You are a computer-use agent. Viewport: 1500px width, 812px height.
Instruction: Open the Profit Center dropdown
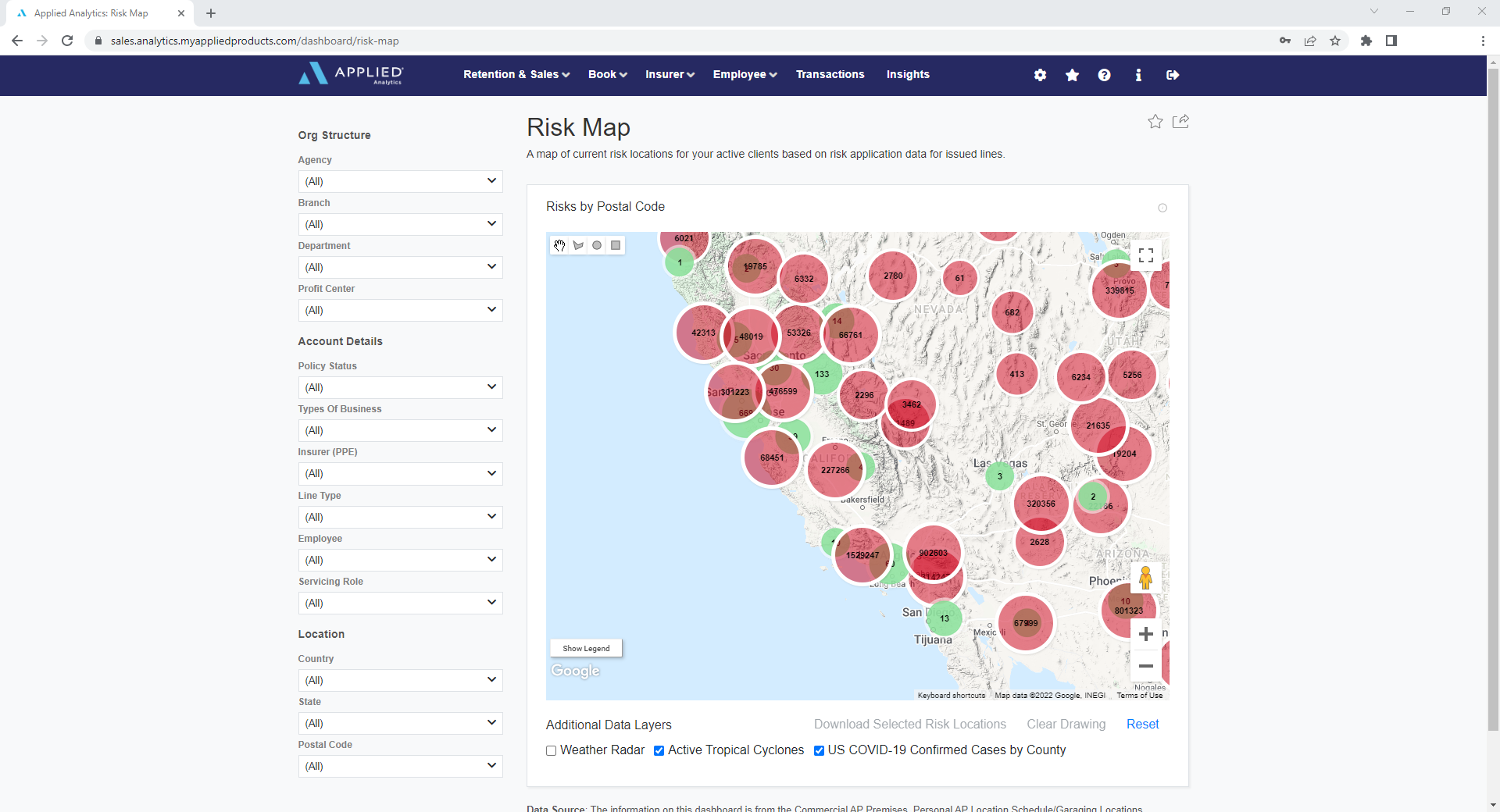pyautogui.click(x=400, y=310)
